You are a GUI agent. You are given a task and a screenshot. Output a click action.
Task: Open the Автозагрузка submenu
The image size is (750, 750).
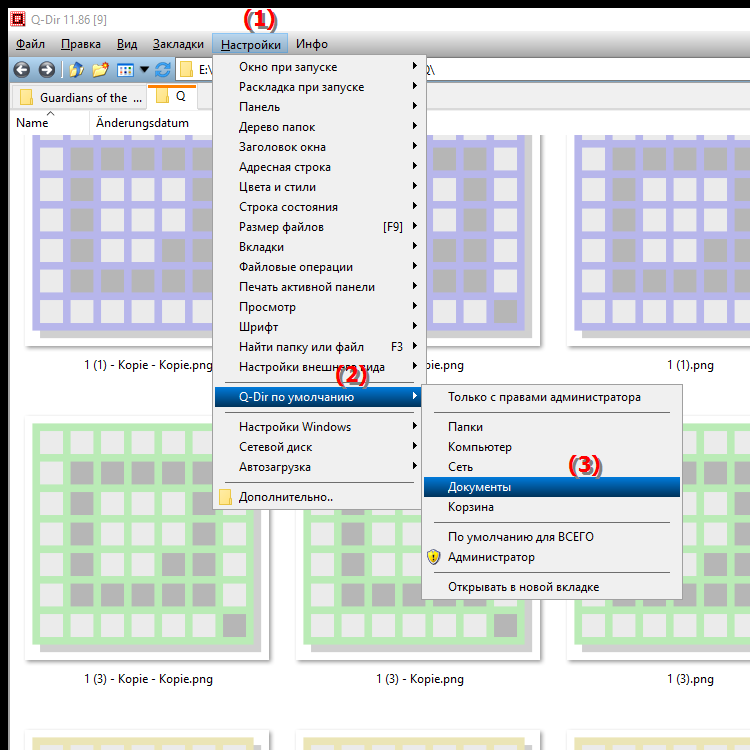tap(318, 467)
